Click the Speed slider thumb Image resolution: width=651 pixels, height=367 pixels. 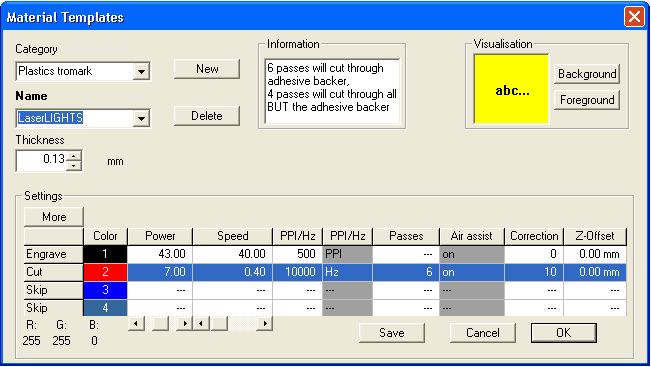pyautogui.click(x=219, y=323)
